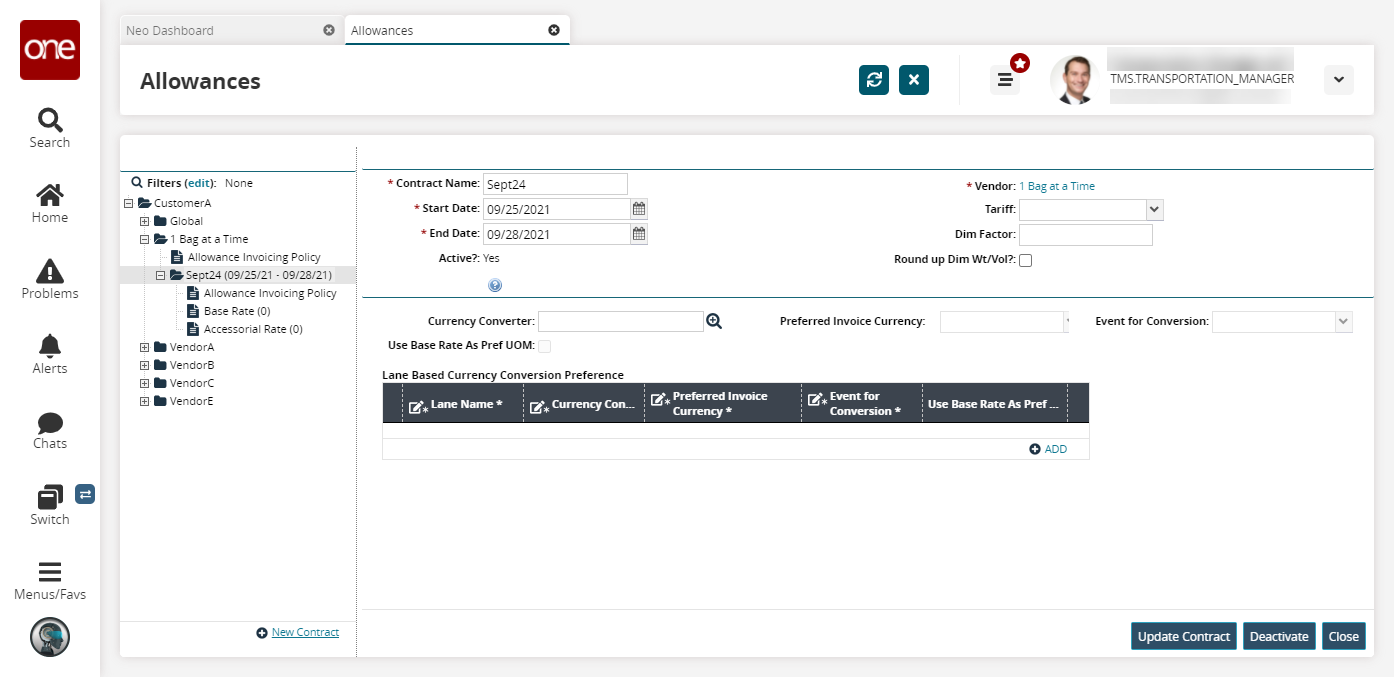The image size is (1394, 677).
Task: Open Start Date calendar picker
Action: [639, 209]
